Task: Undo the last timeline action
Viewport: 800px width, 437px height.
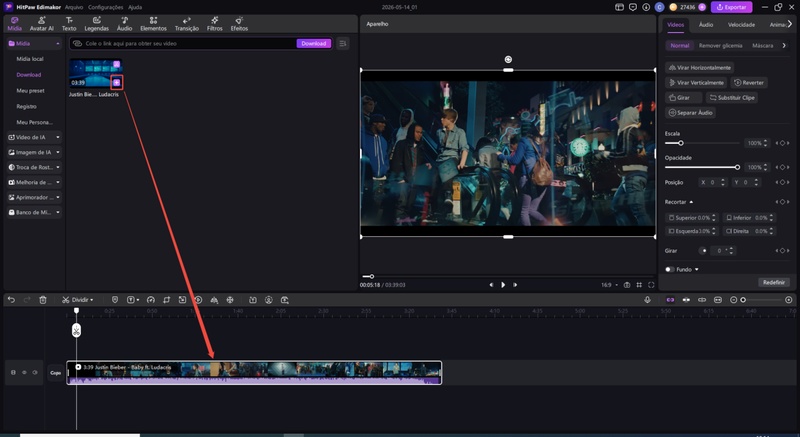Action: click(x=11, y=300)
